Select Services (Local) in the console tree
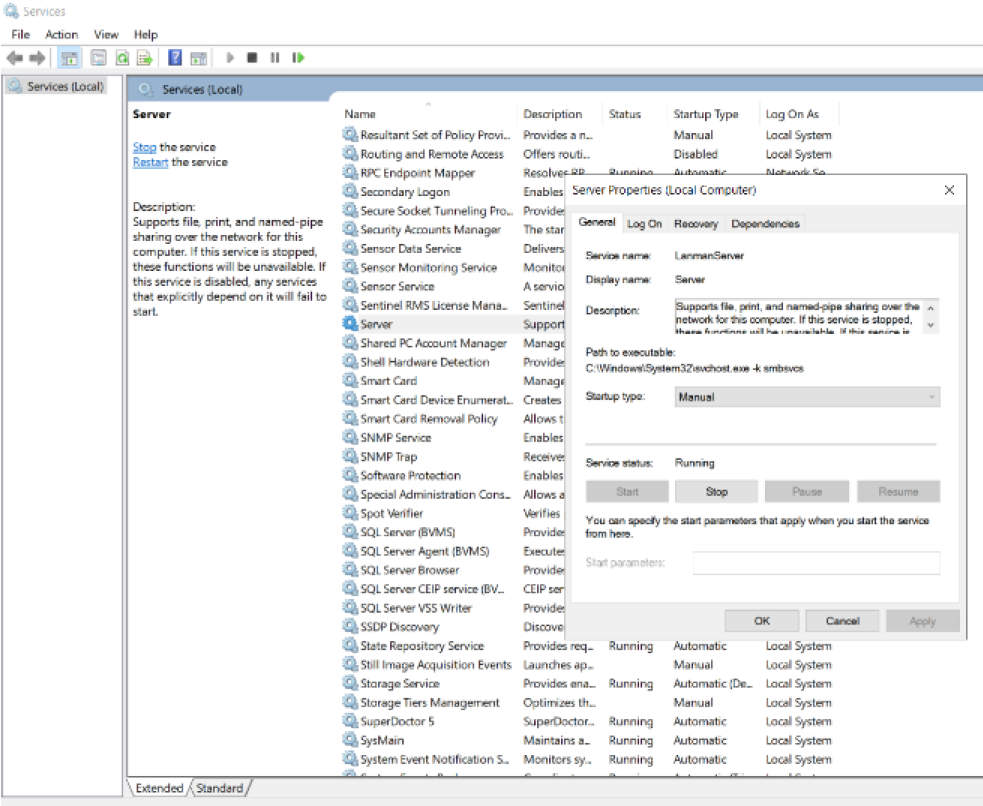Image resolution: width=983 pixels, height=806 pixels. click(x=64, y=87)
